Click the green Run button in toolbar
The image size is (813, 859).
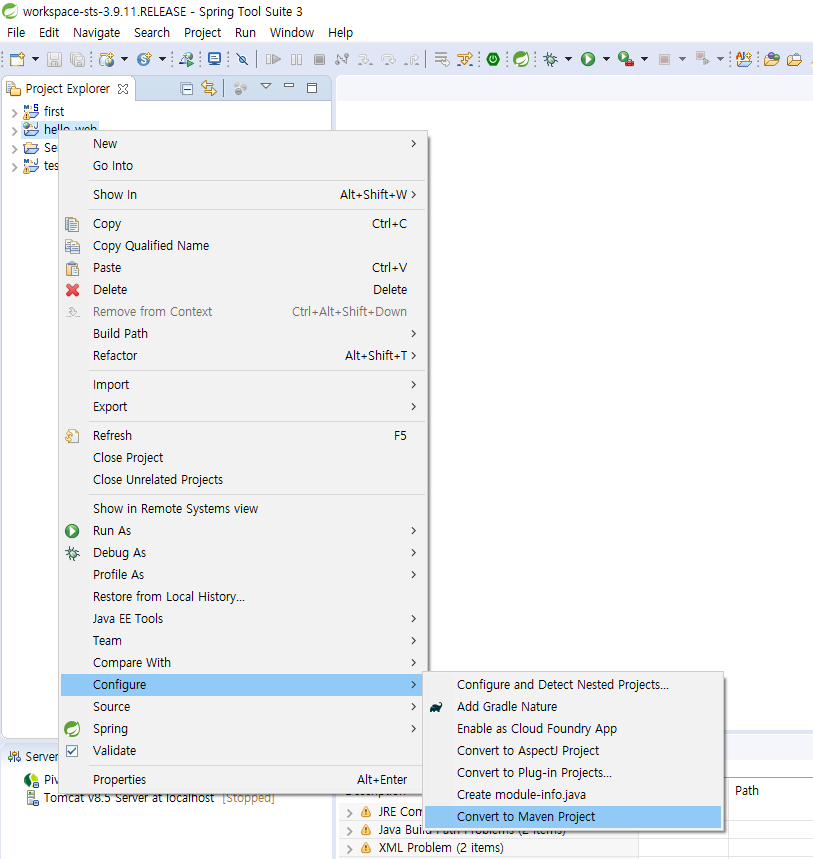(x=588, y=60)
